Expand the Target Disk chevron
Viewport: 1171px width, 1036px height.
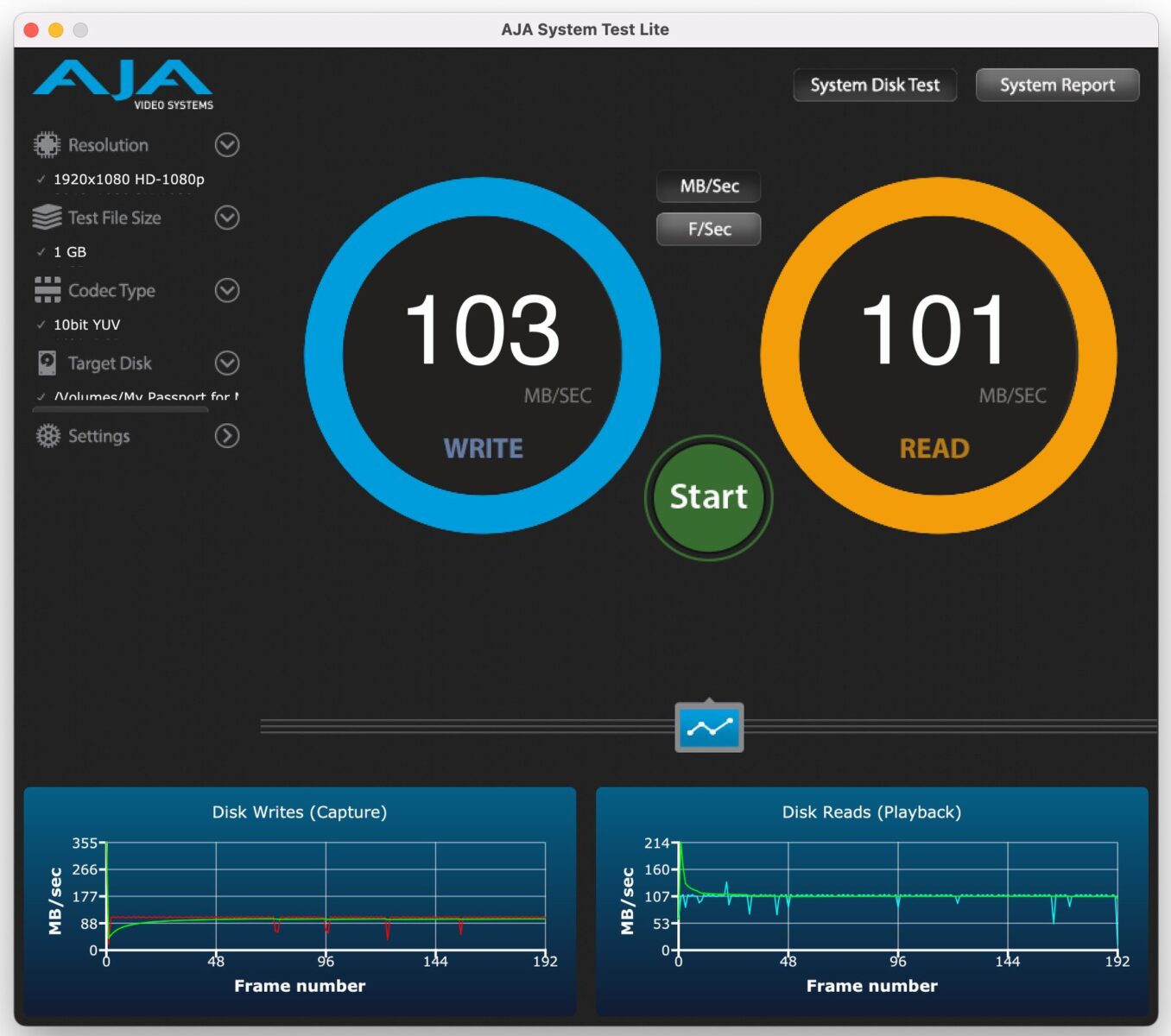coord(227,363)
